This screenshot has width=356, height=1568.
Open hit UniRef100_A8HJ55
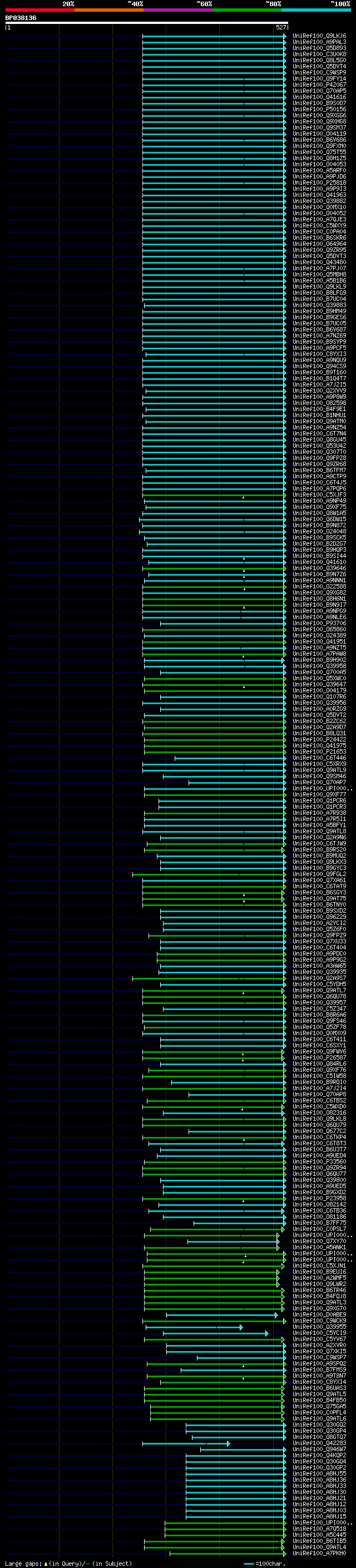[319, 1473]
